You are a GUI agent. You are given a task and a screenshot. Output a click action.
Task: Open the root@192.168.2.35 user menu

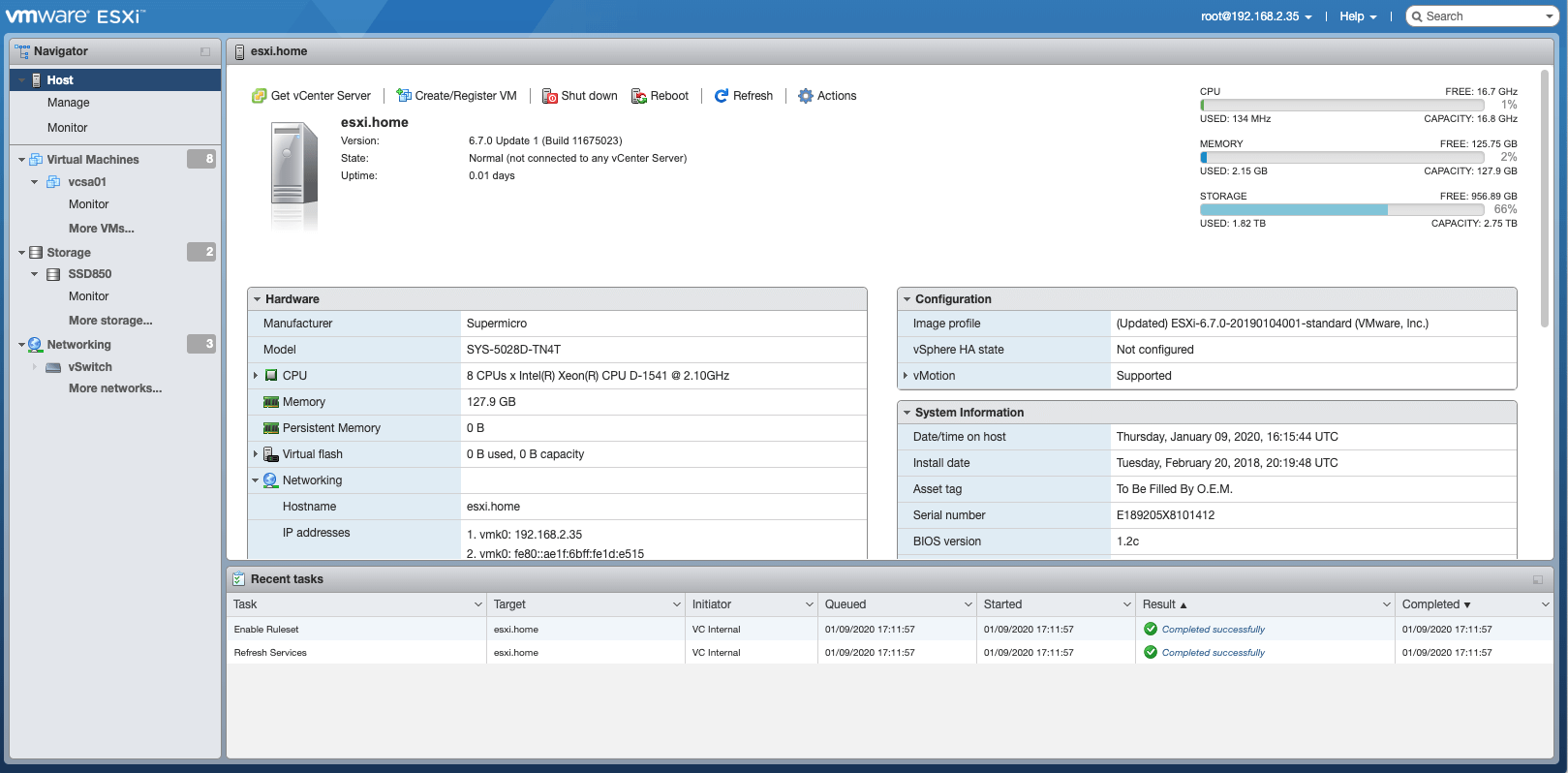[1256, 16]
